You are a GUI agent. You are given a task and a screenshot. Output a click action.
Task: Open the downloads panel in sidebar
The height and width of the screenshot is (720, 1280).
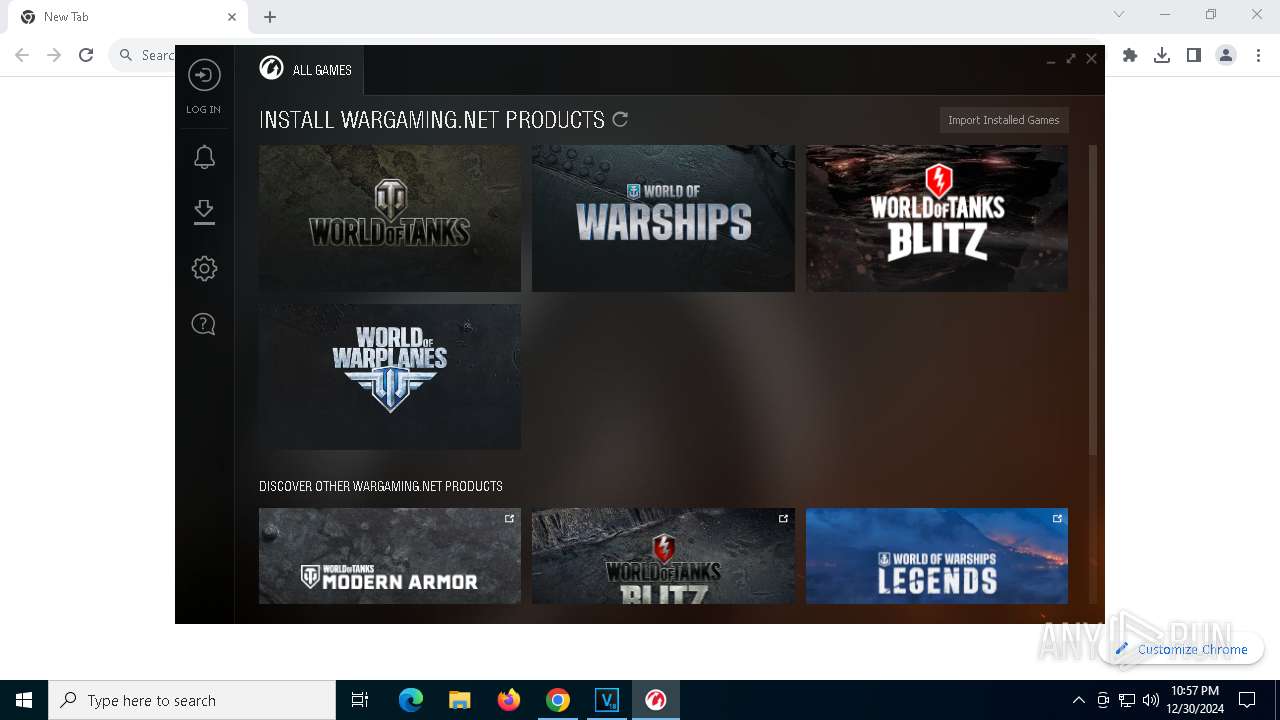click(204, 212)
